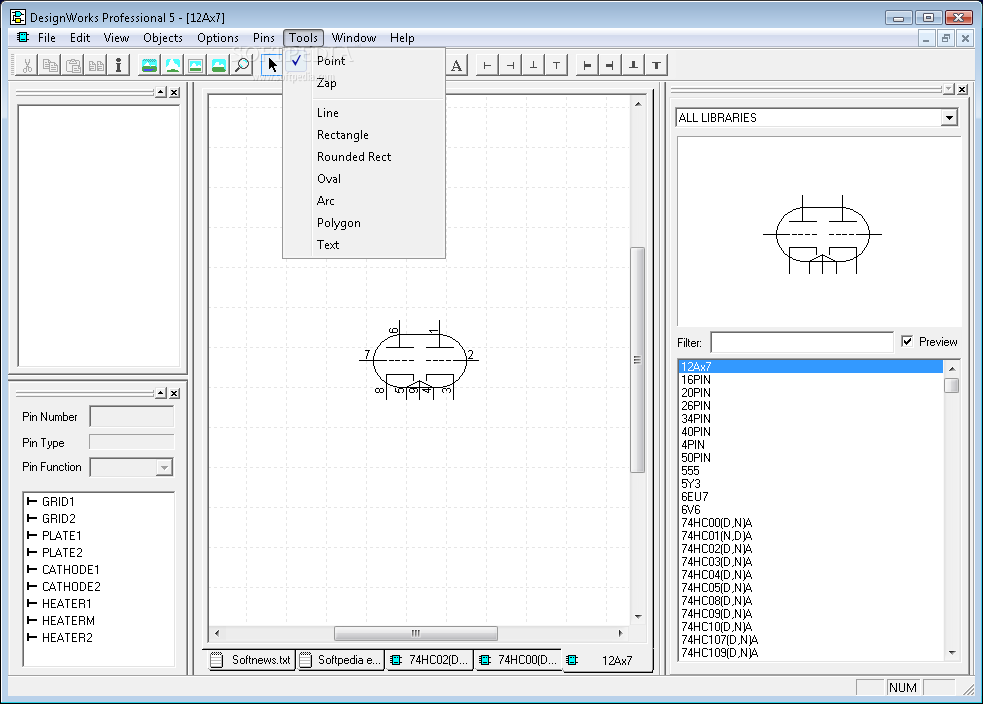983x704 pixels.
Task: Choose Text from the Tools menu
Action: [364, 244]
